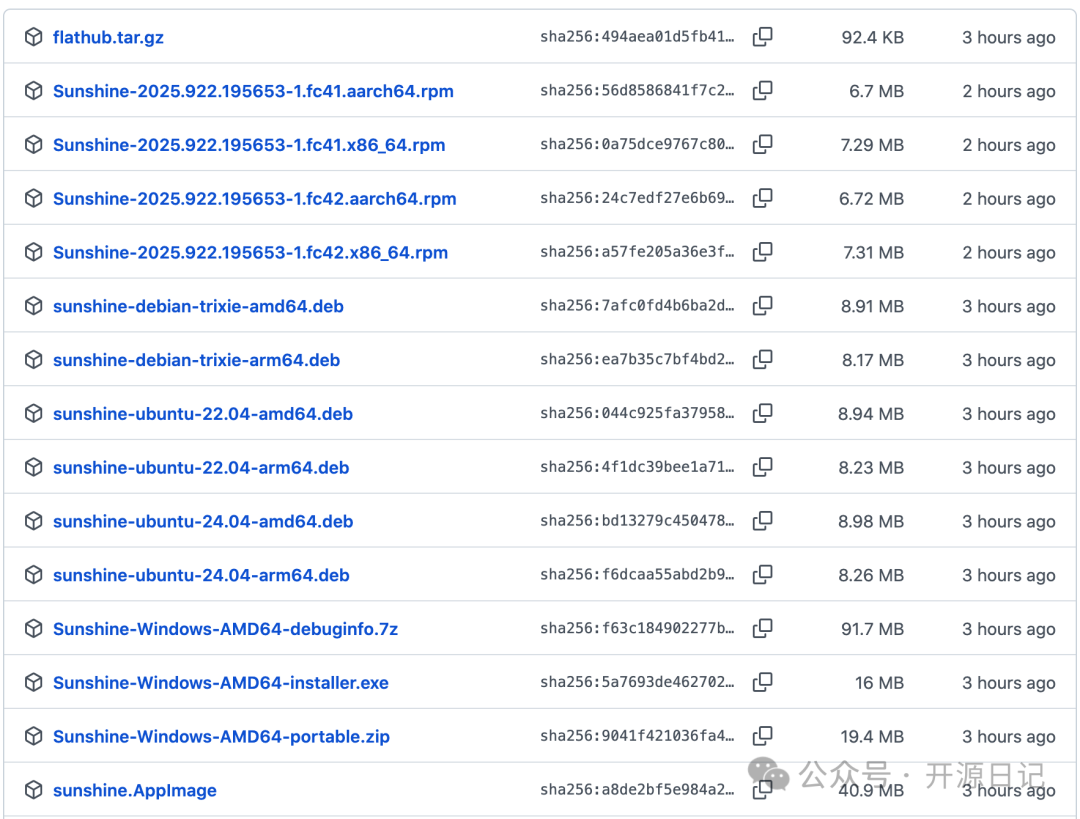Download sunshine-ubuntu-22.04-amd64.deb
The image size is (1080, 819).
(202, 414)
